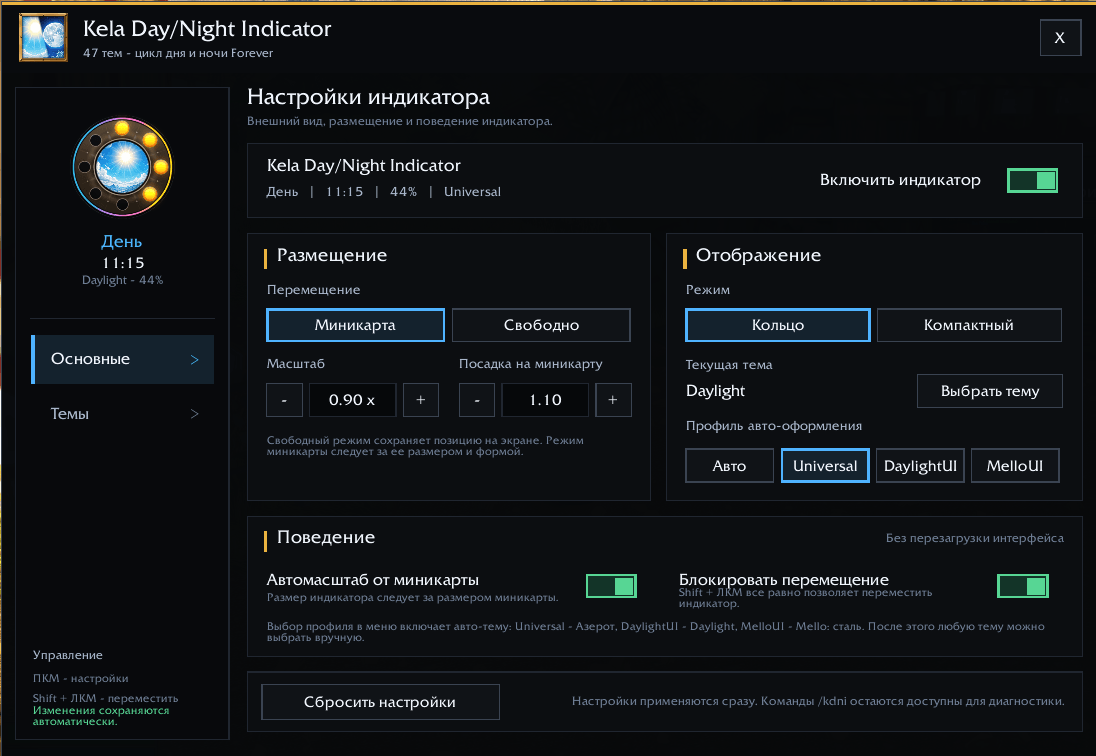The width and height of the screenshot is (1096, 756).
Task: Open the Темы settings section
Action: (x=122, y=414)
